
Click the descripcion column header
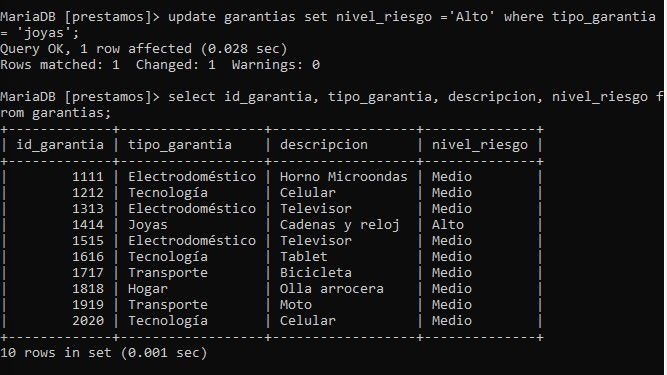tap(324, 145)
